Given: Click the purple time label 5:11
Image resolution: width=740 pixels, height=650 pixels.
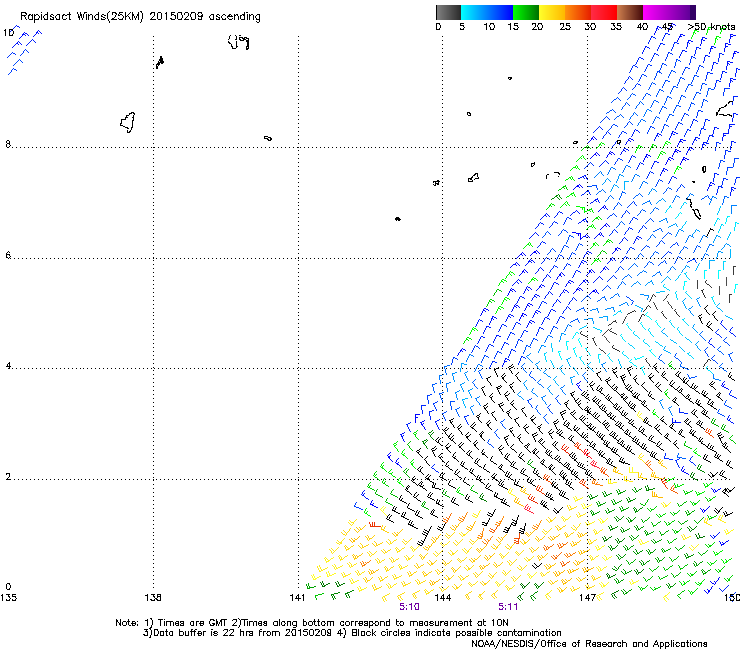Looking at the screenshot, I should click(x=508, y=607).
